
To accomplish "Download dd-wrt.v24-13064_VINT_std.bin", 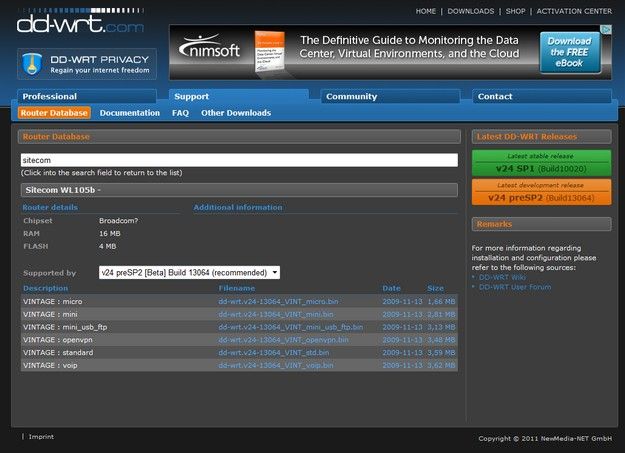I will tap(274, 353).
